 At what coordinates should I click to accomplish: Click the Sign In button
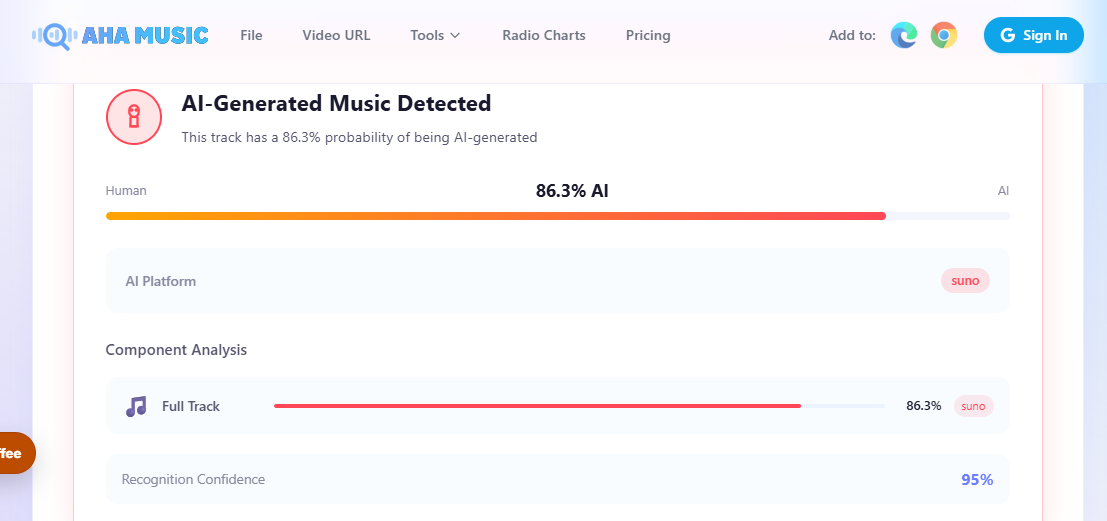point(1034,35)
